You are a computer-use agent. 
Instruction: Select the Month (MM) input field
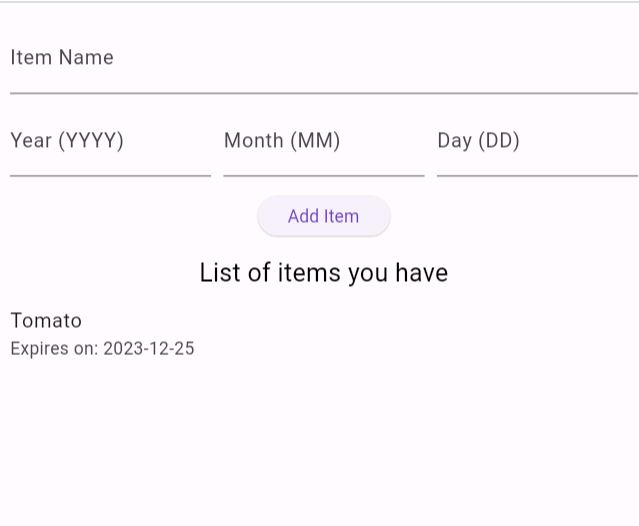(323, 143)
